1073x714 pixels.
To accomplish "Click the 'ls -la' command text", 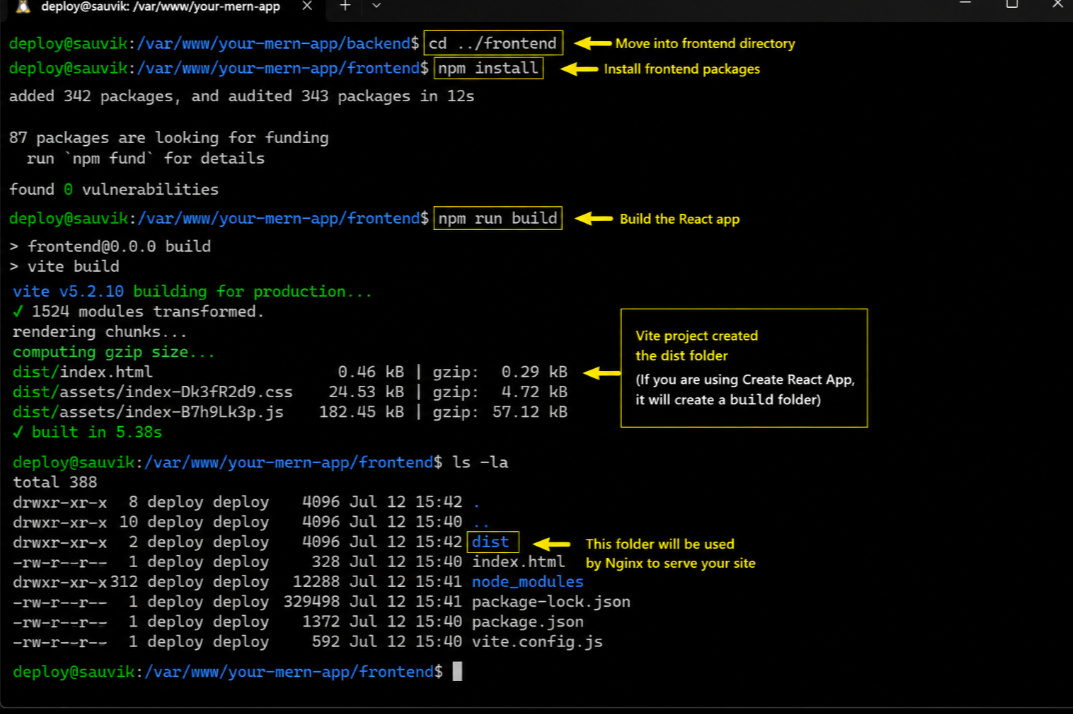I will tap(480, 463).
